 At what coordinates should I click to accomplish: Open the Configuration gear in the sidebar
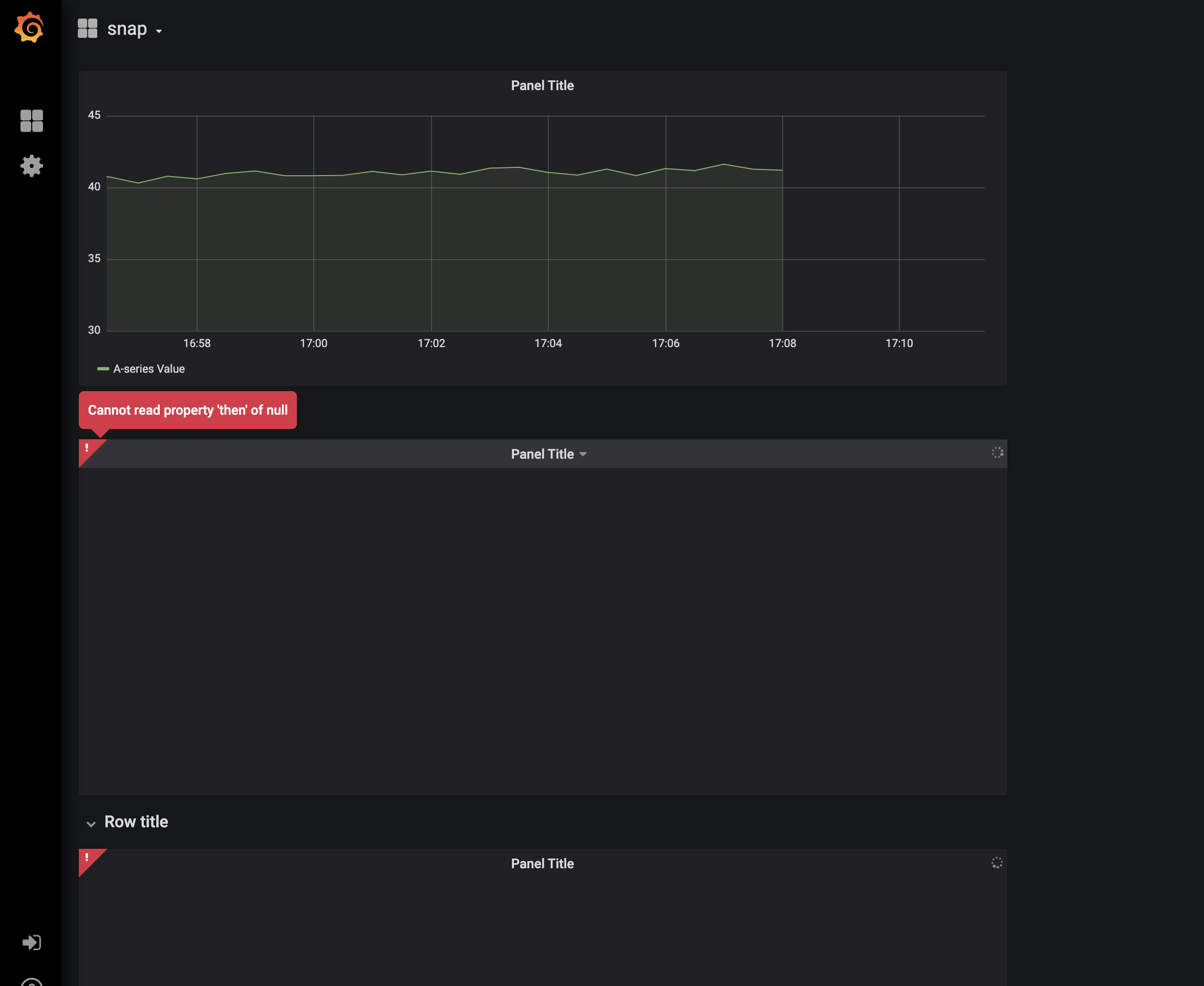[31, 166]
